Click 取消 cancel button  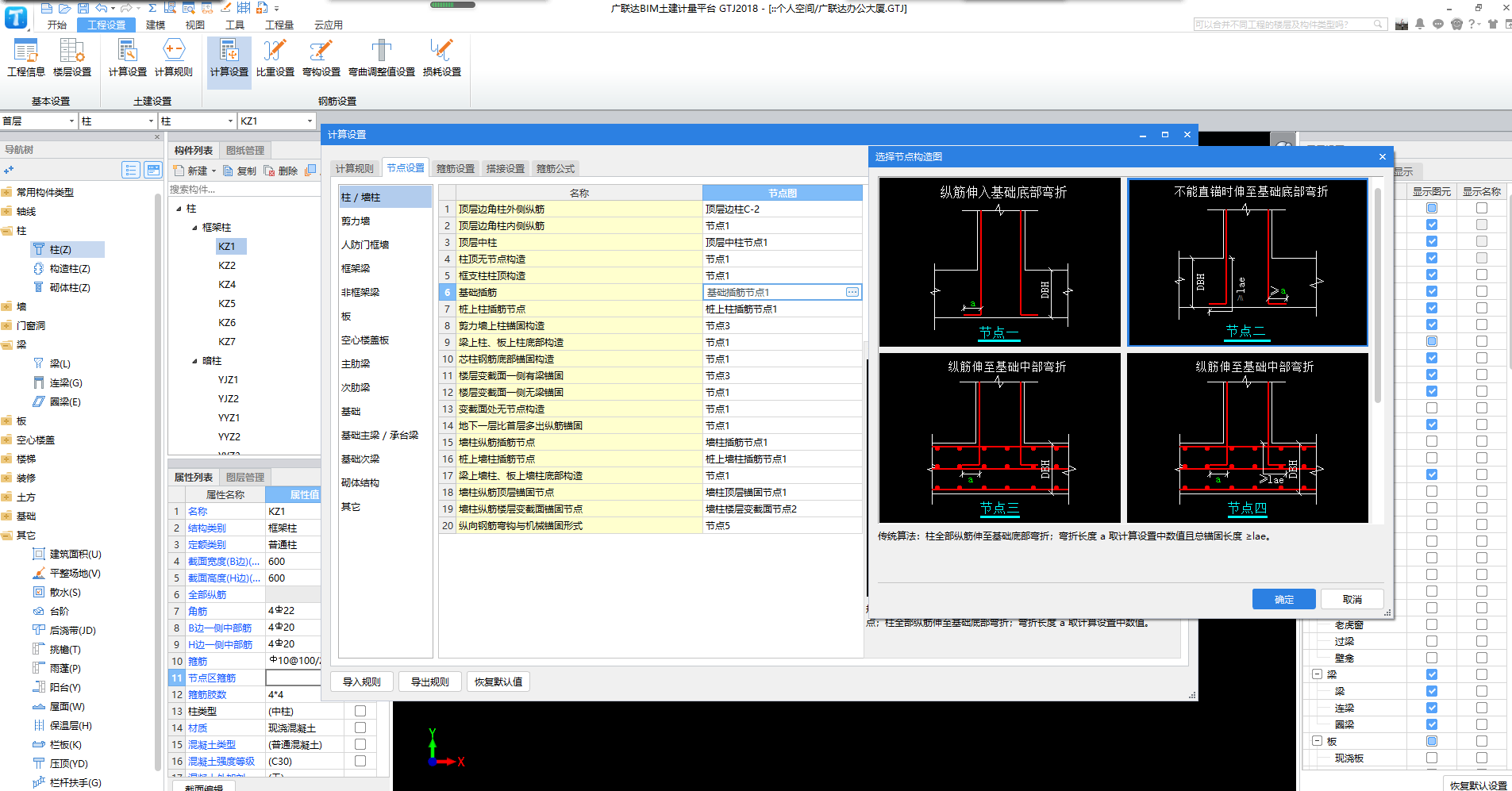click(1352, 599)
